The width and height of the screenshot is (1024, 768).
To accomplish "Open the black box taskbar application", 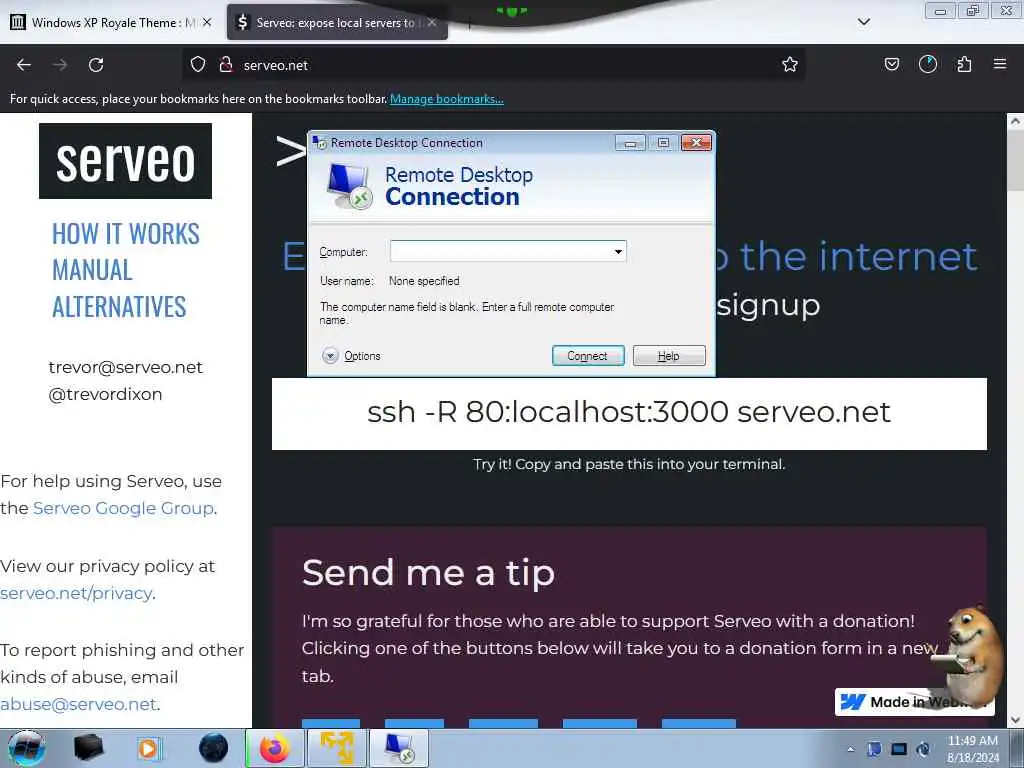I will tap(89, 748).
